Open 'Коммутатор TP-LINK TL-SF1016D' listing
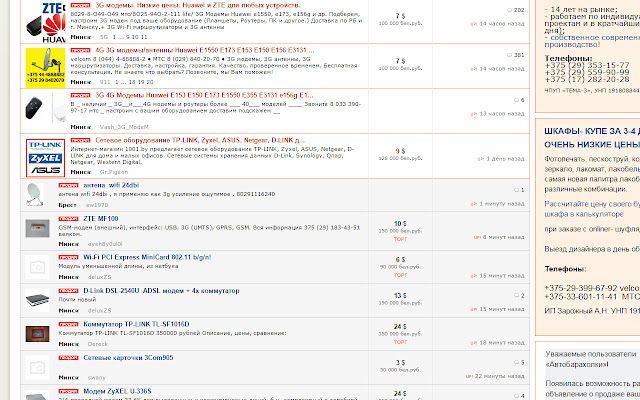The width and height of the screenshot is (640, 400). (x=136, y=324)
